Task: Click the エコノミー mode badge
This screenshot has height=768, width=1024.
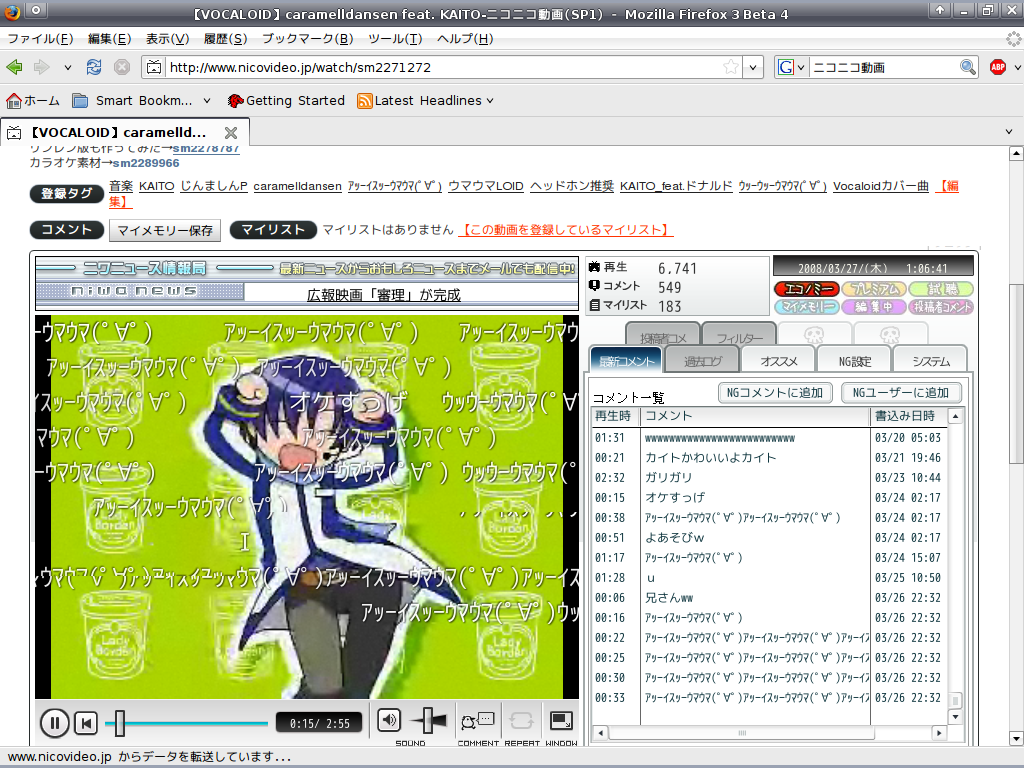Action: (807, 289)
